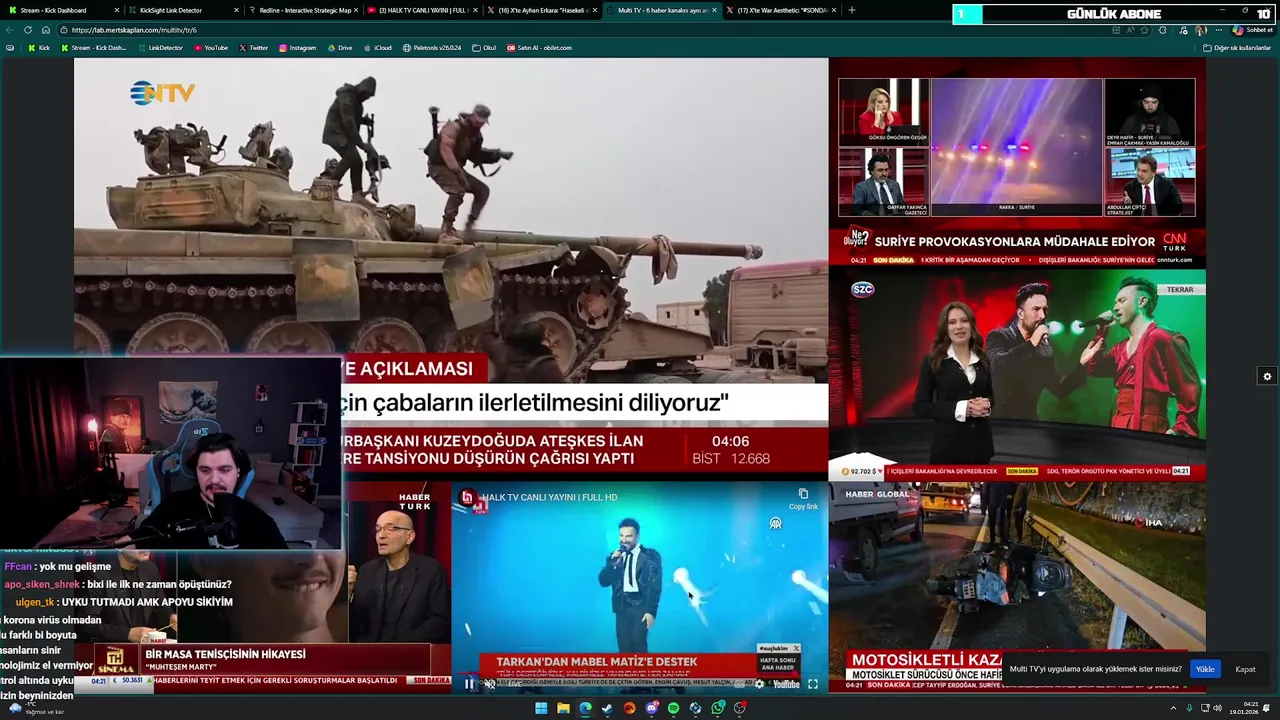
Task: Unmute the Halk TV player volume icon
Action: (489, 684)
